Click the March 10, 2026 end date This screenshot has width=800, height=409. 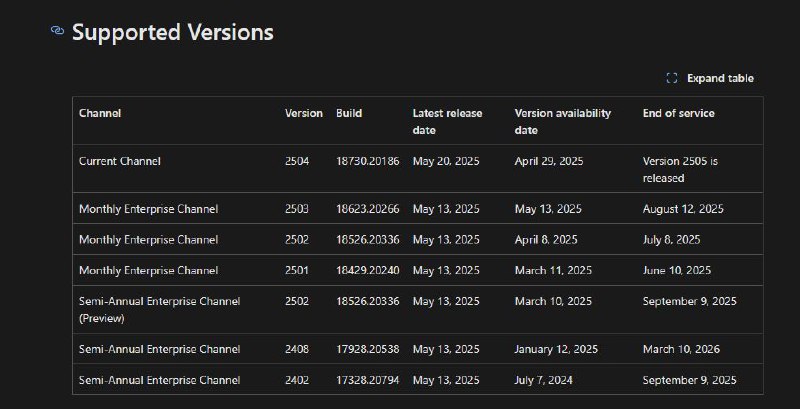681,349
